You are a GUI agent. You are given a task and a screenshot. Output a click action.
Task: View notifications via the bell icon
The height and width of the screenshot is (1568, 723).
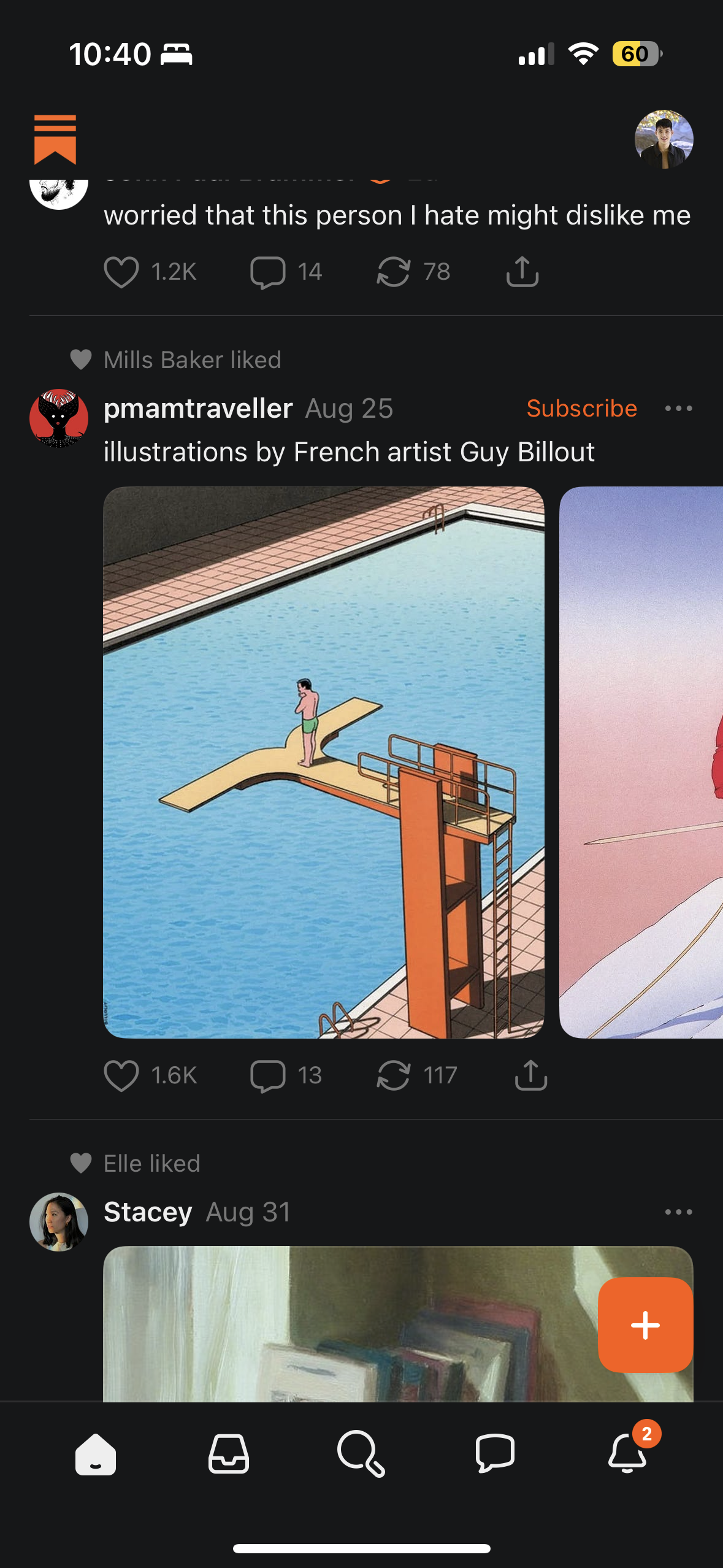[627, 1453]
